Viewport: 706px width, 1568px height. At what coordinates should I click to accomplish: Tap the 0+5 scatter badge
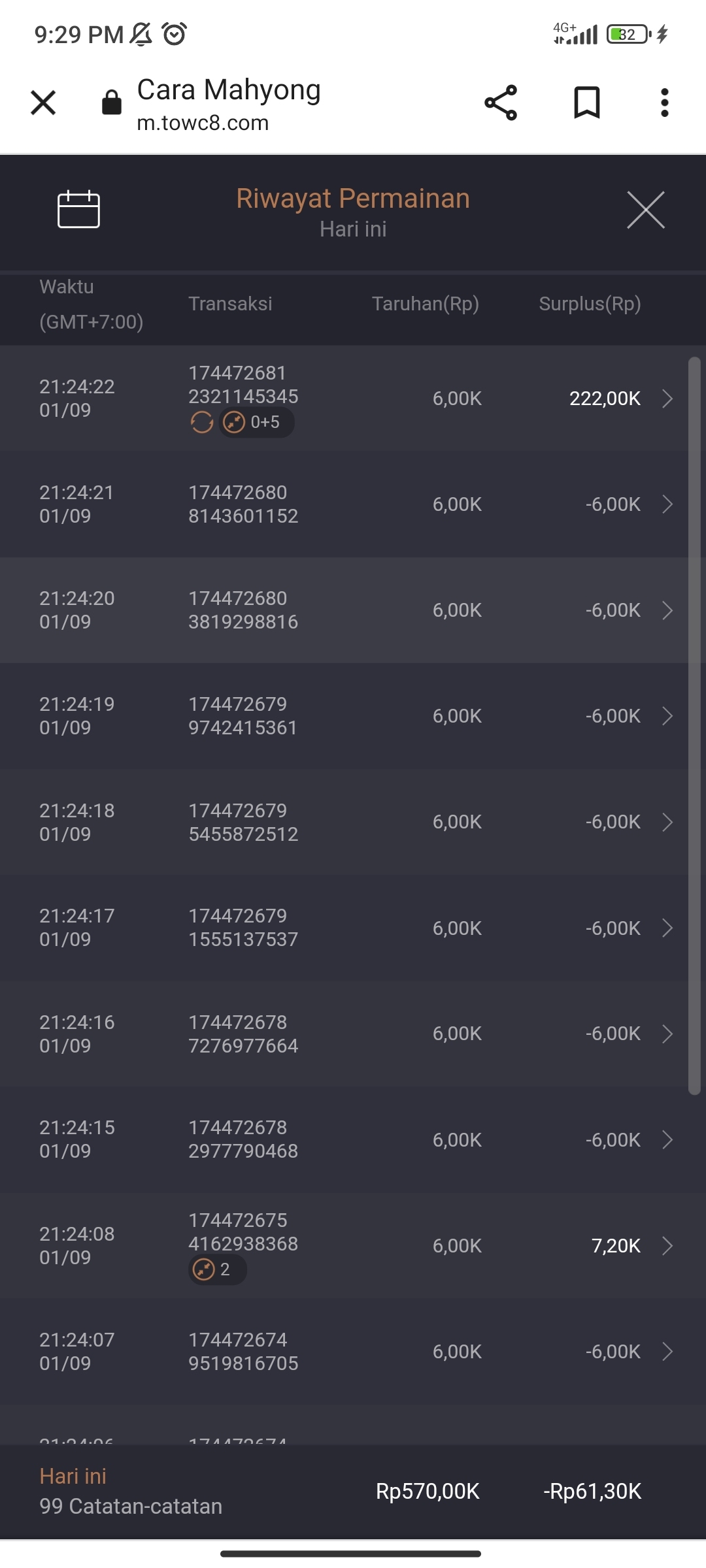coord(257,423)
